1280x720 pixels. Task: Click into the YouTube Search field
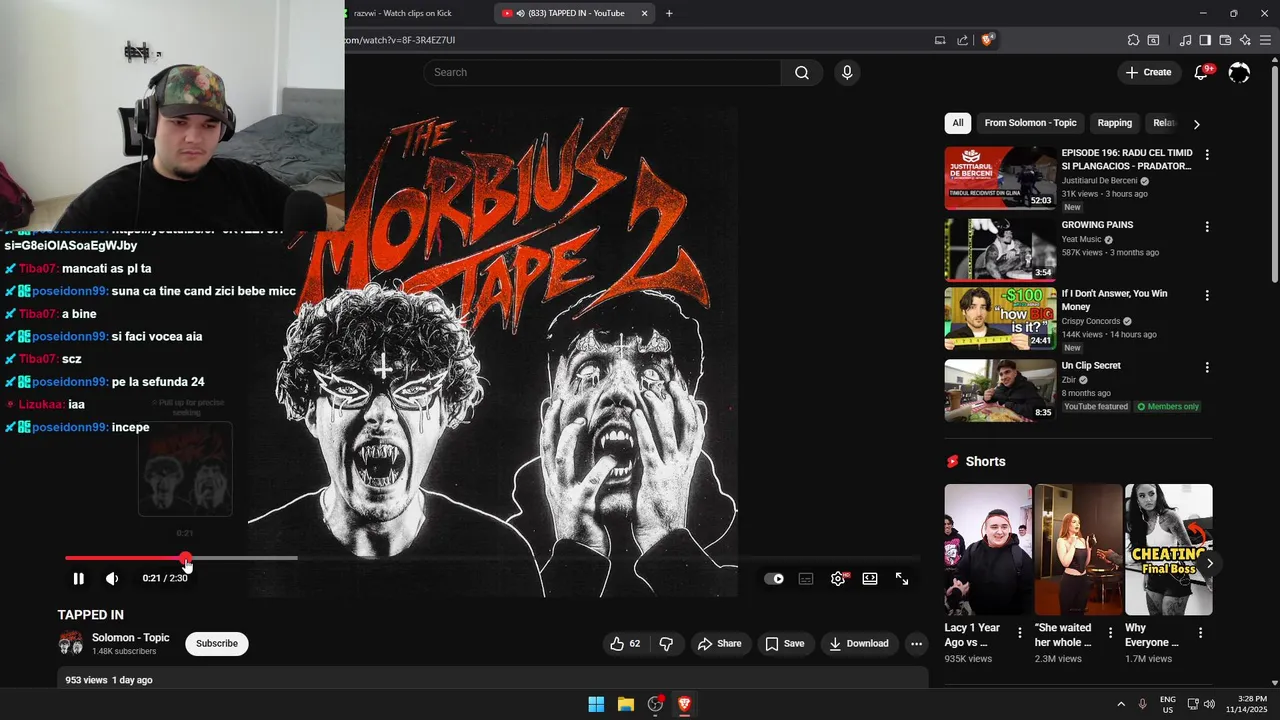point(602,72)
